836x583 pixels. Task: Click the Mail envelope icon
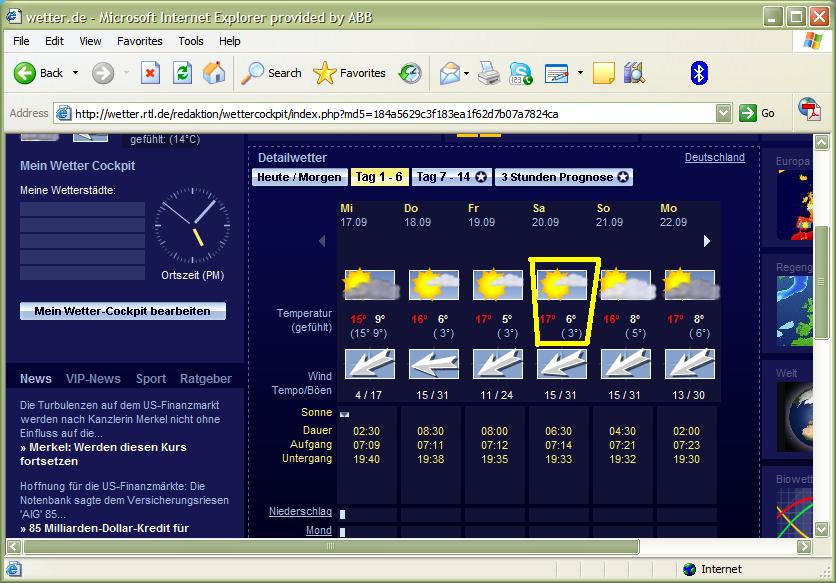pyautogui.click(x=450, y=73)
